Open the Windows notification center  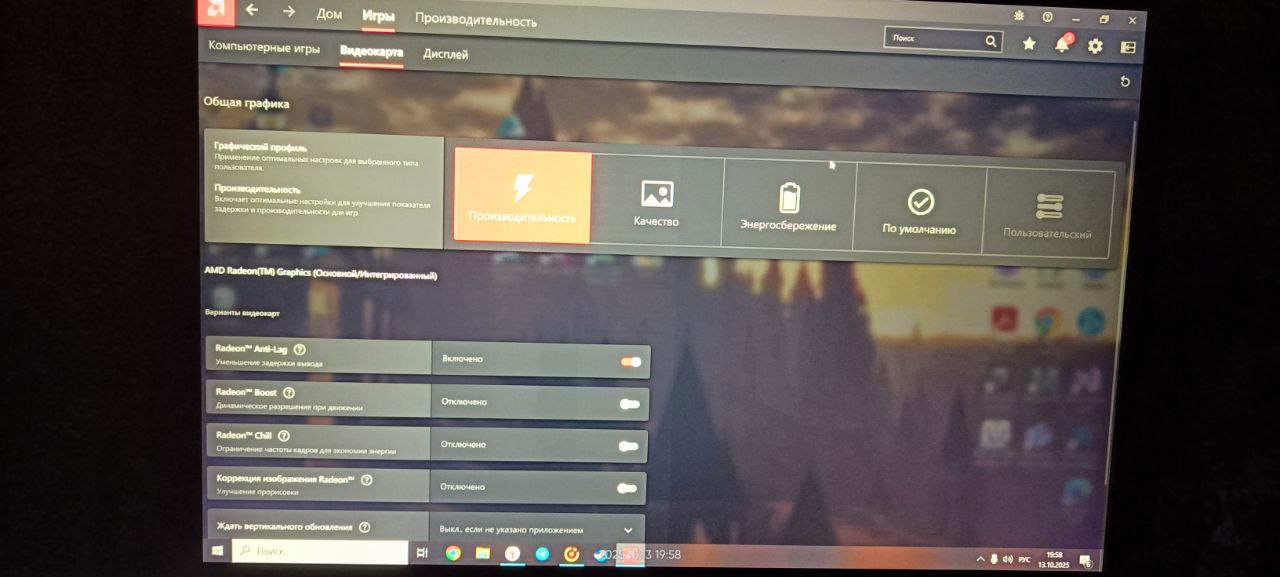point(1085,560)
